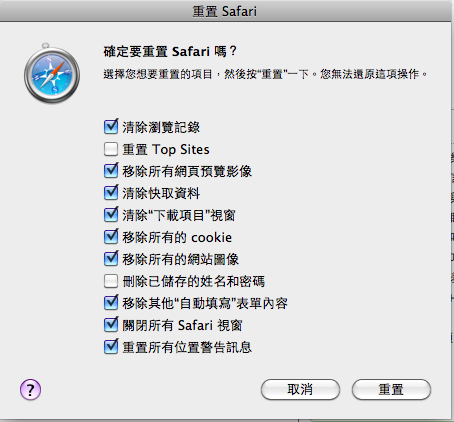Viewport: 454px width, 422px height.
Task: Click the 取消 cancel button
Action: pyautogui.click(x=300, y=389)
